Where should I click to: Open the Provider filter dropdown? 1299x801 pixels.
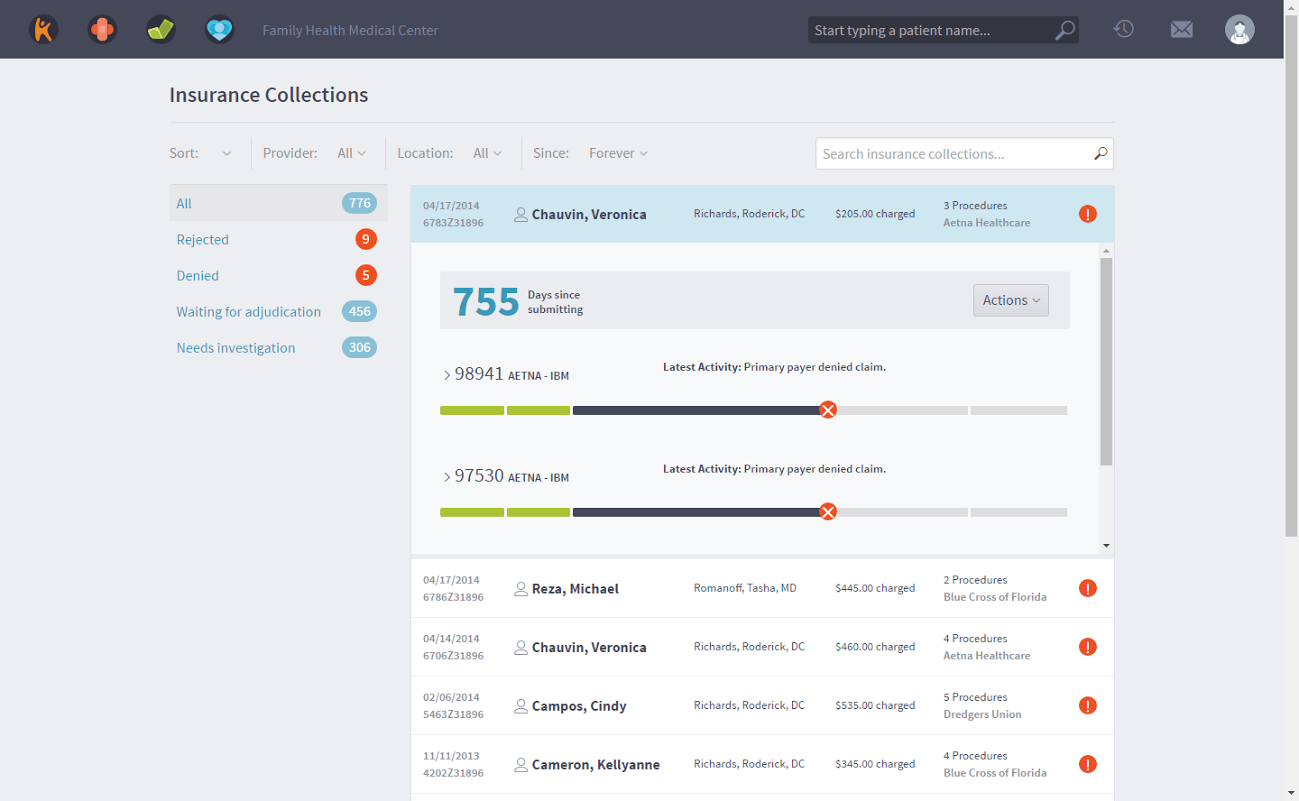(x=351, y=154)
